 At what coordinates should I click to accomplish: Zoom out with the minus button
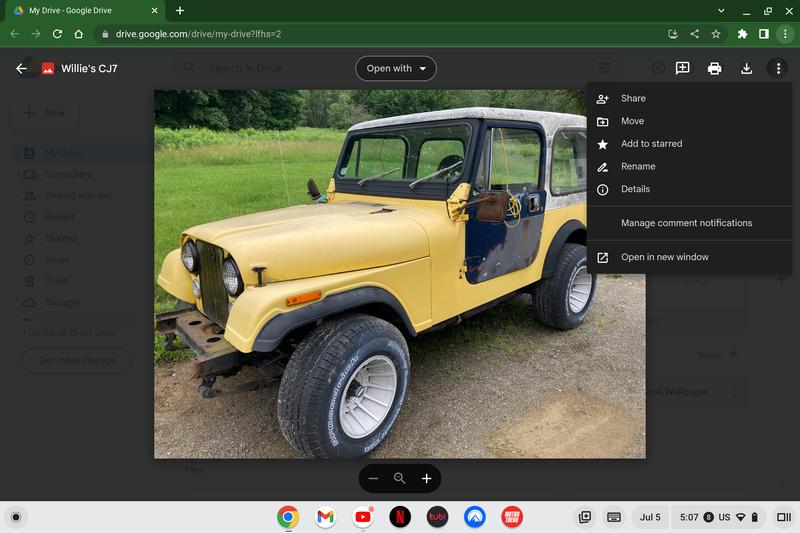373,479
